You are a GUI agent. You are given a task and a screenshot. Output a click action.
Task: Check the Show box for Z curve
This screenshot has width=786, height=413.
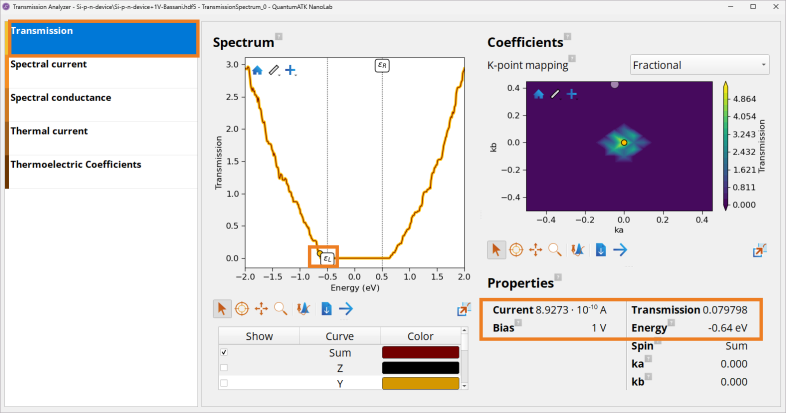coord(224,368)
